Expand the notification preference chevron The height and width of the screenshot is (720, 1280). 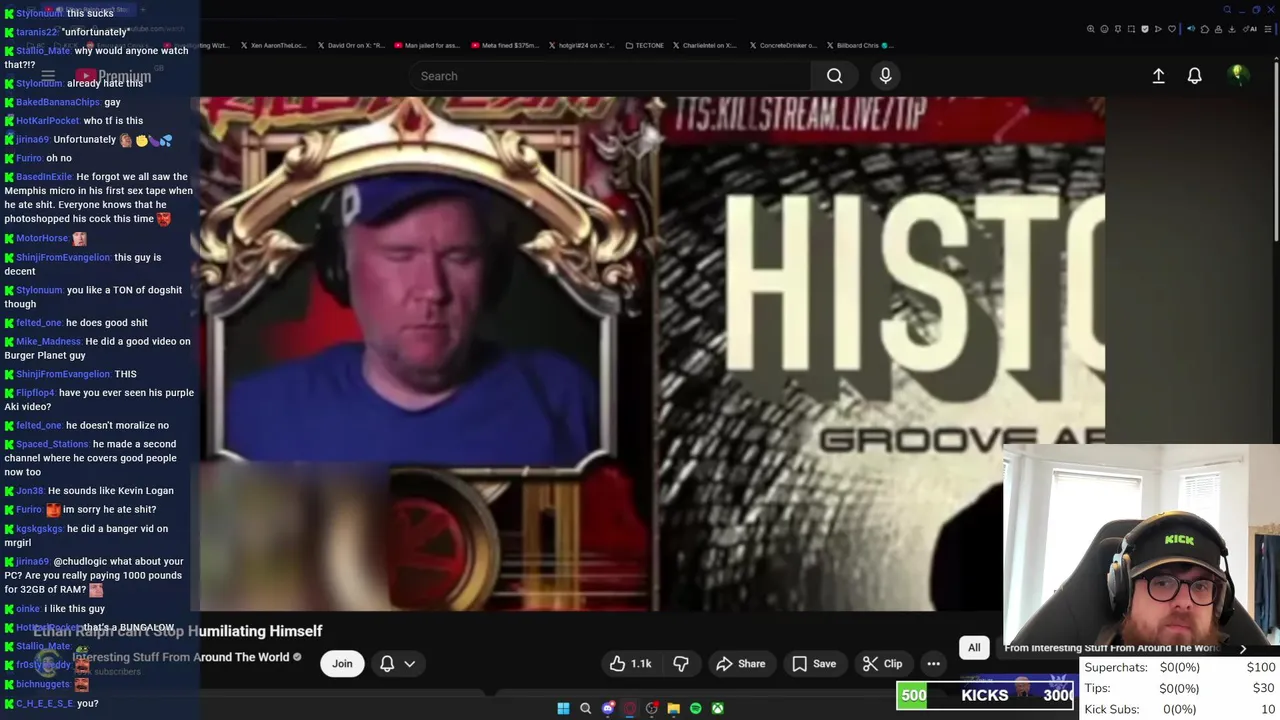(x=410, y=664)
